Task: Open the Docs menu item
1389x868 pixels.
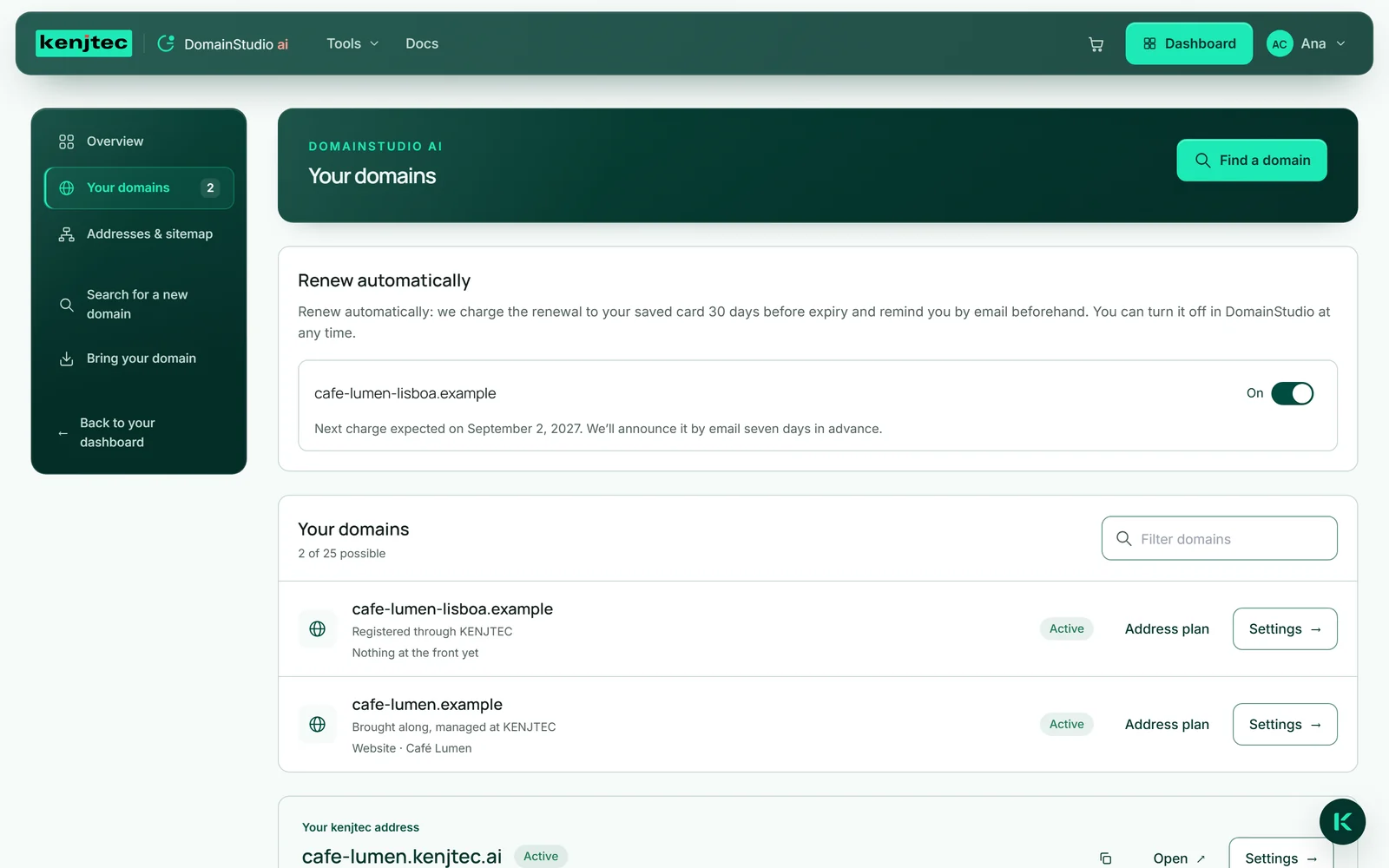Action: coord(422,43)
